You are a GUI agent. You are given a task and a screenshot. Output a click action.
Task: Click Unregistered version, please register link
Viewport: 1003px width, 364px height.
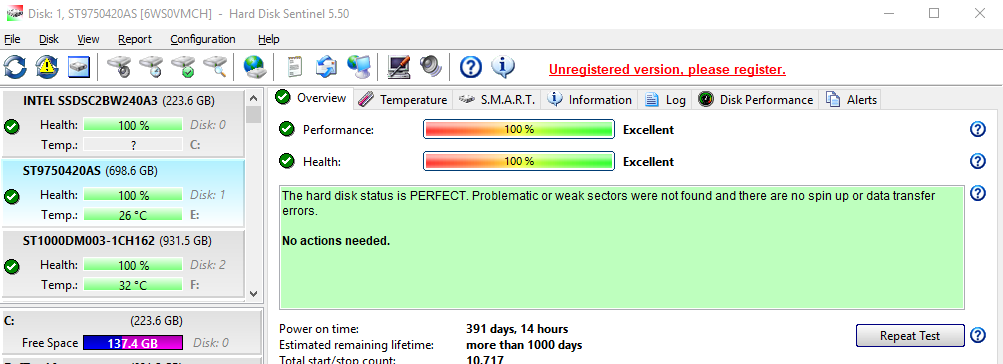(x=667, y=70)
